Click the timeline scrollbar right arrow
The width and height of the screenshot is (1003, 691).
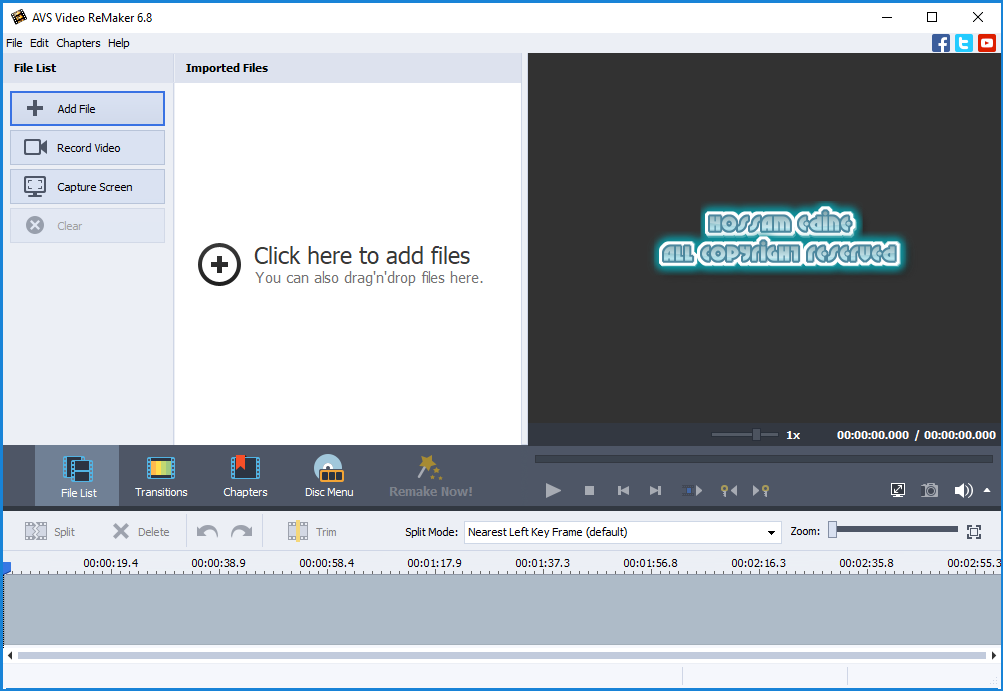click(993, 655)
